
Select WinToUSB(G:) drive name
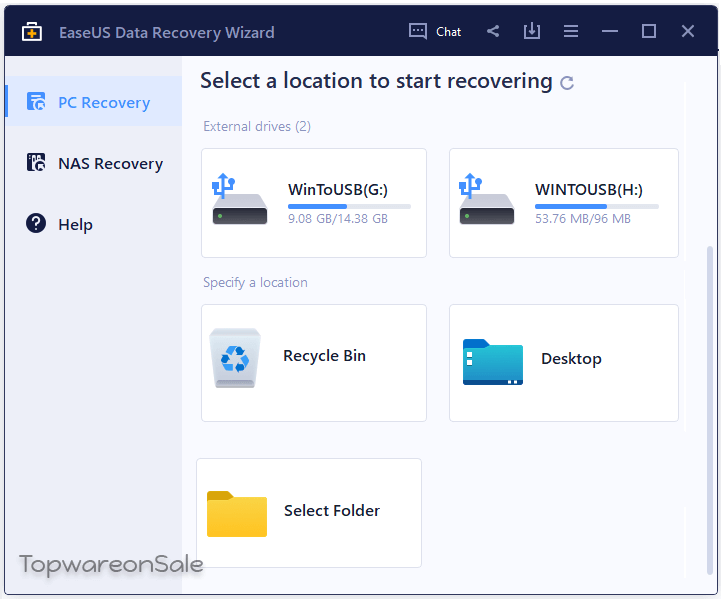click(x=338, y=189)
